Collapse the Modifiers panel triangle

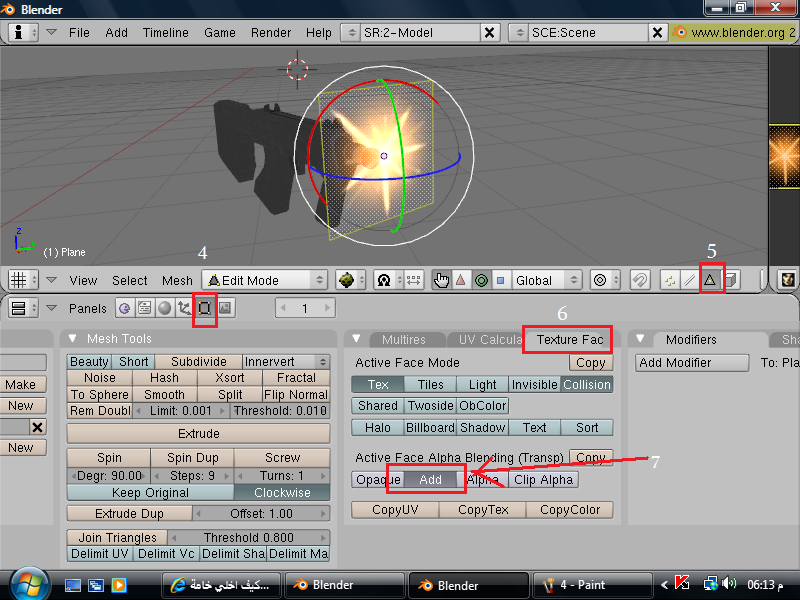point(640,339)
